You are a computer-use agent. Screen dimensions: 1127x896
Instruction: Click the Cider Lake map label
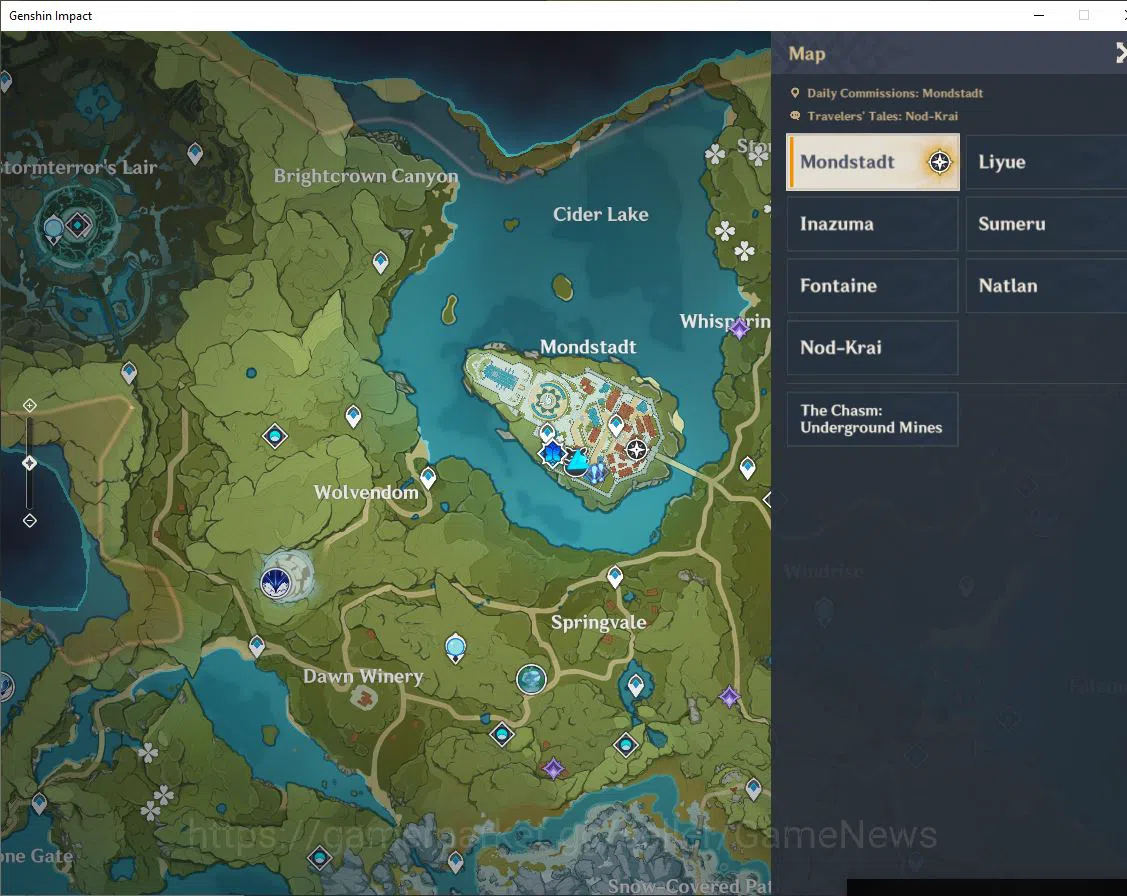click(601, 214)
